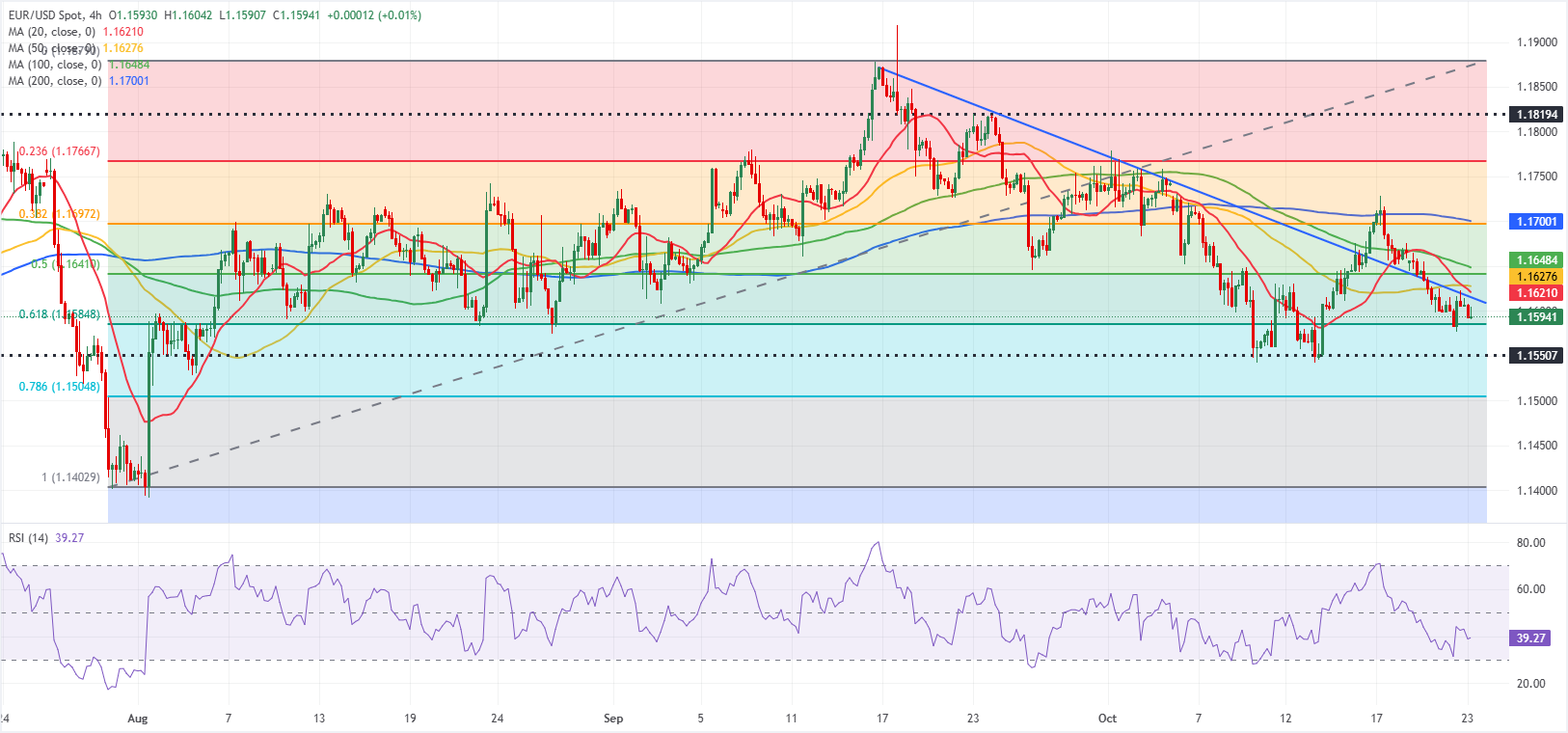Click the Sep label on time axis
Viewport: 1568px width, 733px height.
coord(613,719)
